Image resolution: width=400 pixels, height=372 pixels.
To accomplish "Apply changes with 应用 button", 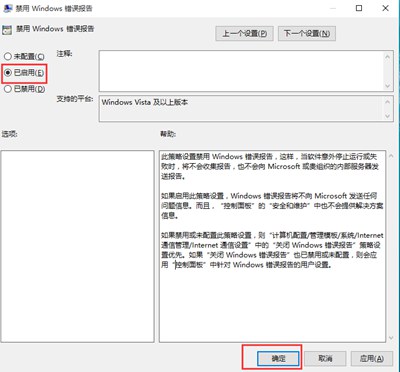I will [372, 358].
